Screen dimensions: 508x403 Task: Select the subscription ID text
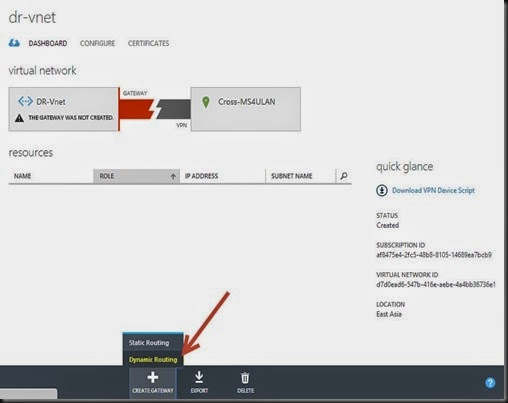point(434,255)
